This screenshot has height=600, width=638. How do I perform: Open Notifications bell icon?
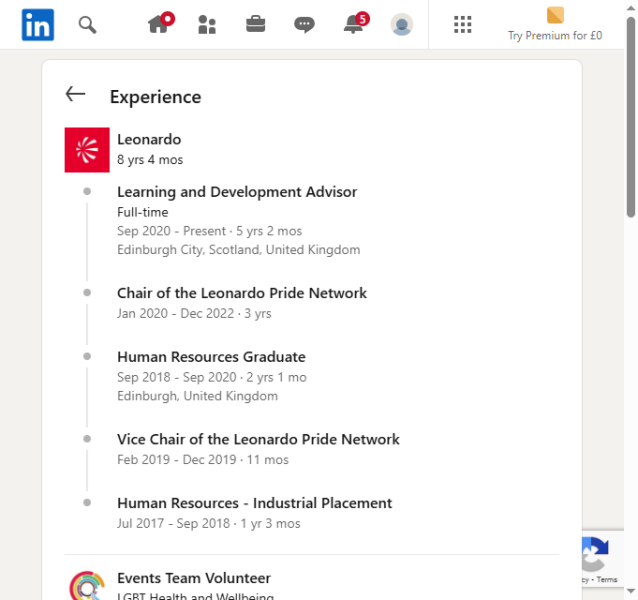pyautogui.click(x=353, y=25)
